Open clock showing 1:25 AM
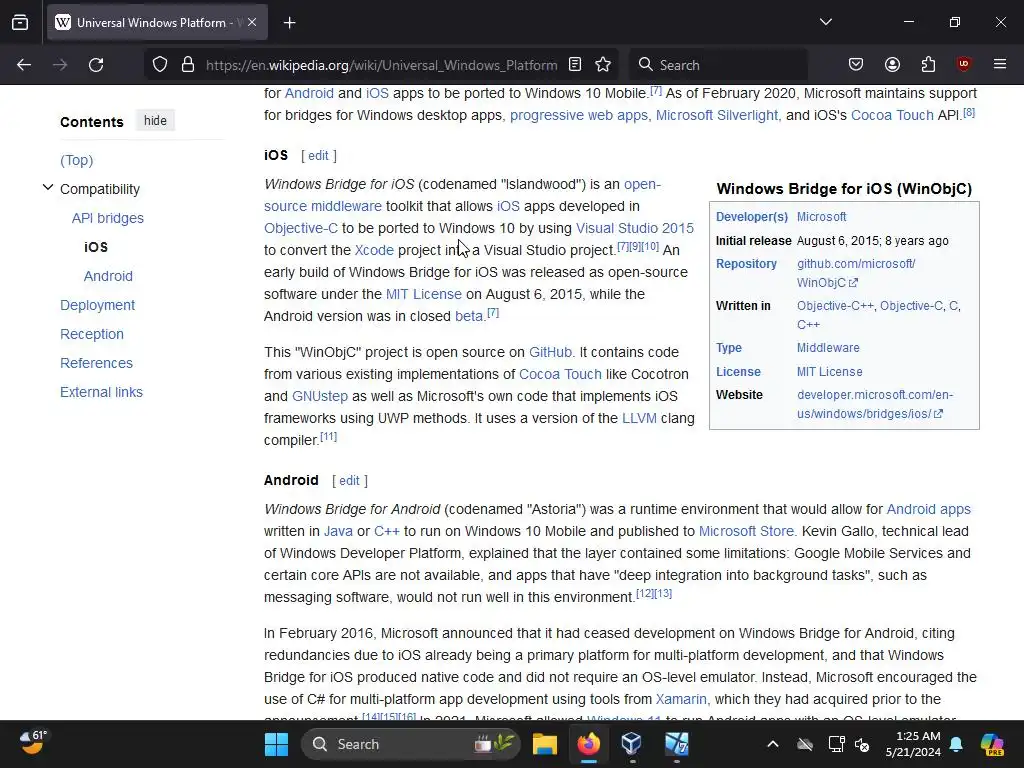Viewport: 1024px width, 768px height. tap(913, 744)
